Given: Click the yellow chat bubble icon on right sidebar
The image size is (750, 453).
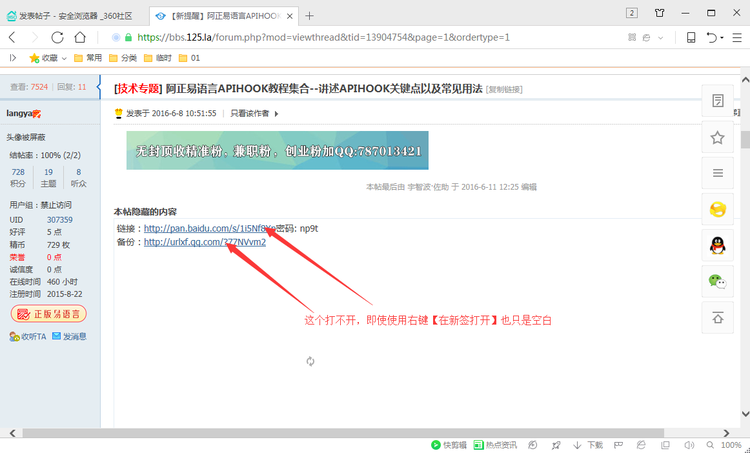Looking at the screenshot, I should point(717,209).
